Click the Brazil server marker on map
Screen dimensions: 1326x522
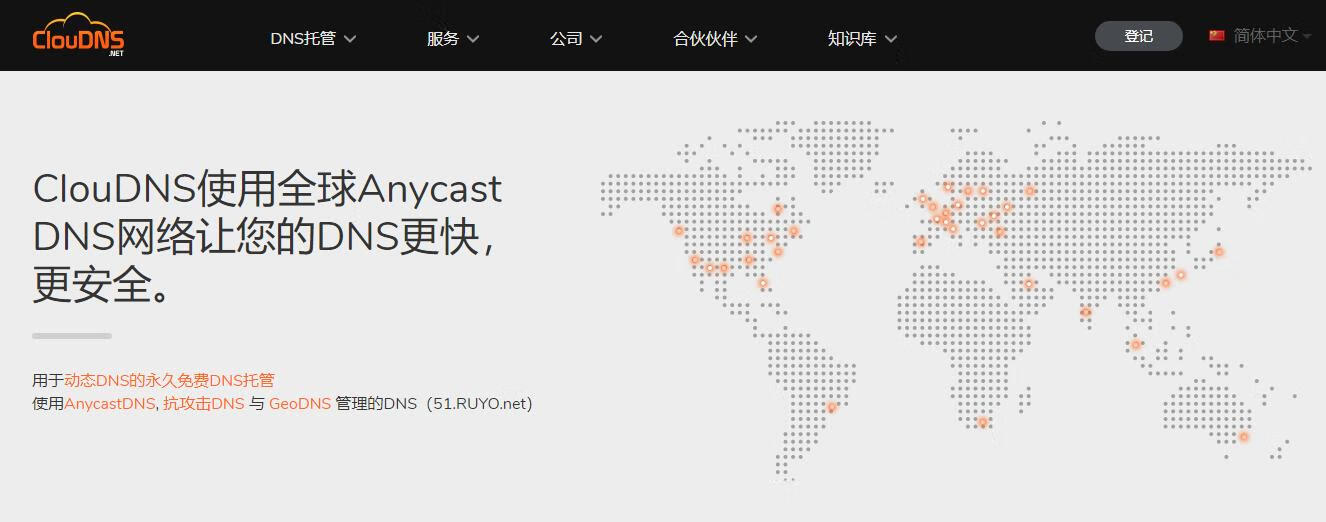tap(831, 407)
